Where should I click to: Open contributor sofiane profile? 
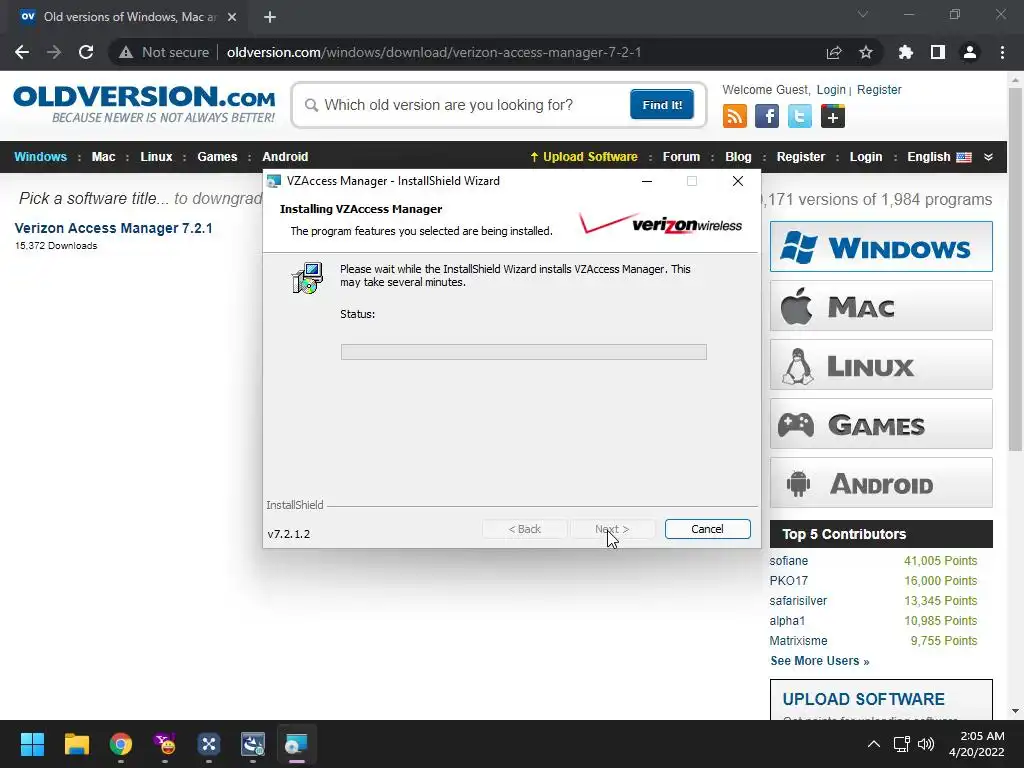click(x=788, y=560)
